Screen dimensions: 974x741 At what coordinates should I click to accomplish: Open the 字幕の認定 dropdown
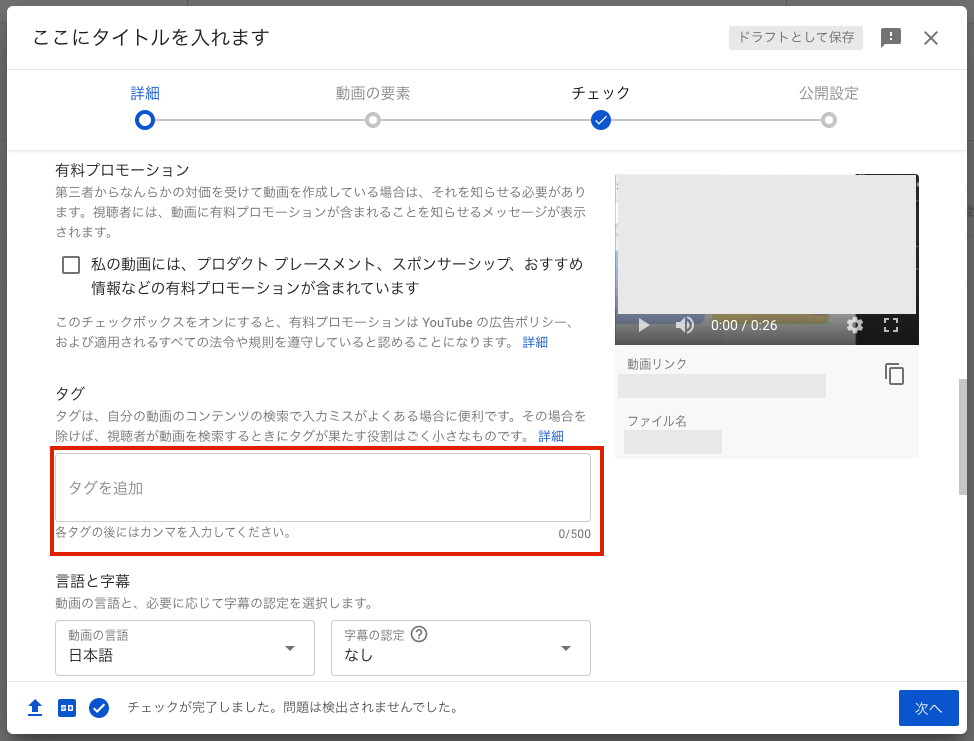[x=460, y=647]
